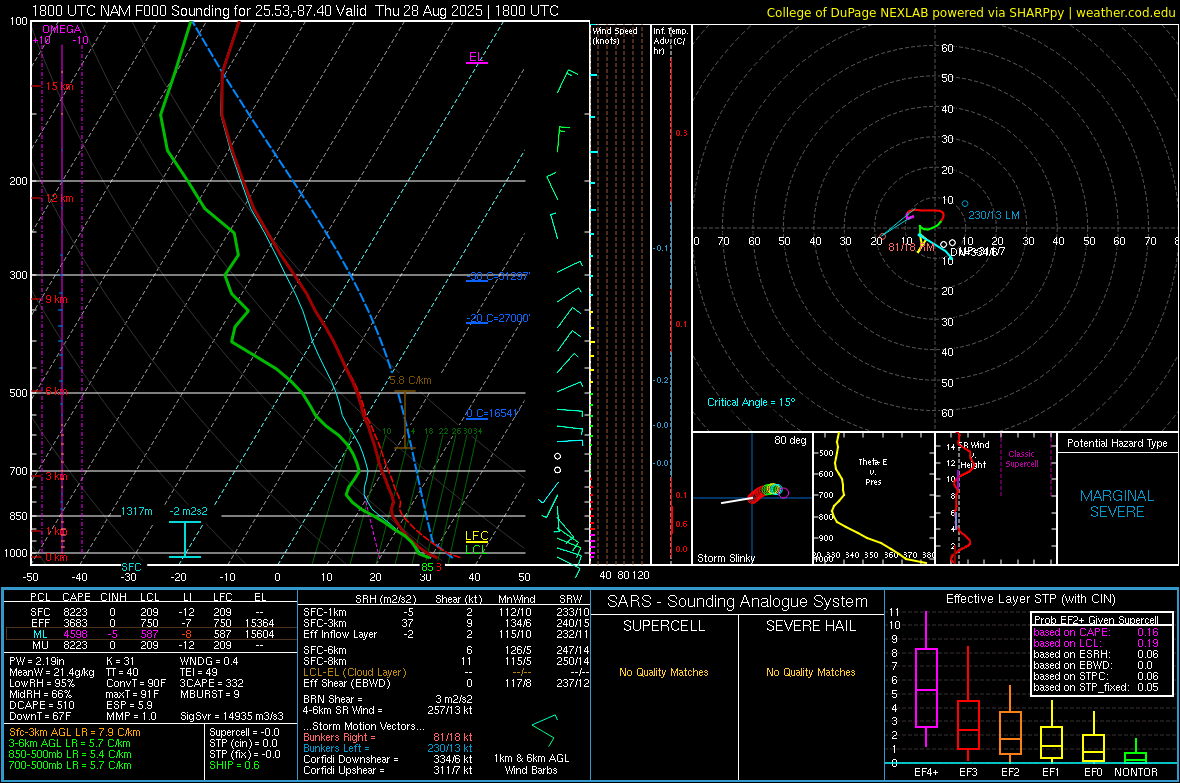Click the Corfidi Downshear = 334/6 kt line

[x=387, y=759]
